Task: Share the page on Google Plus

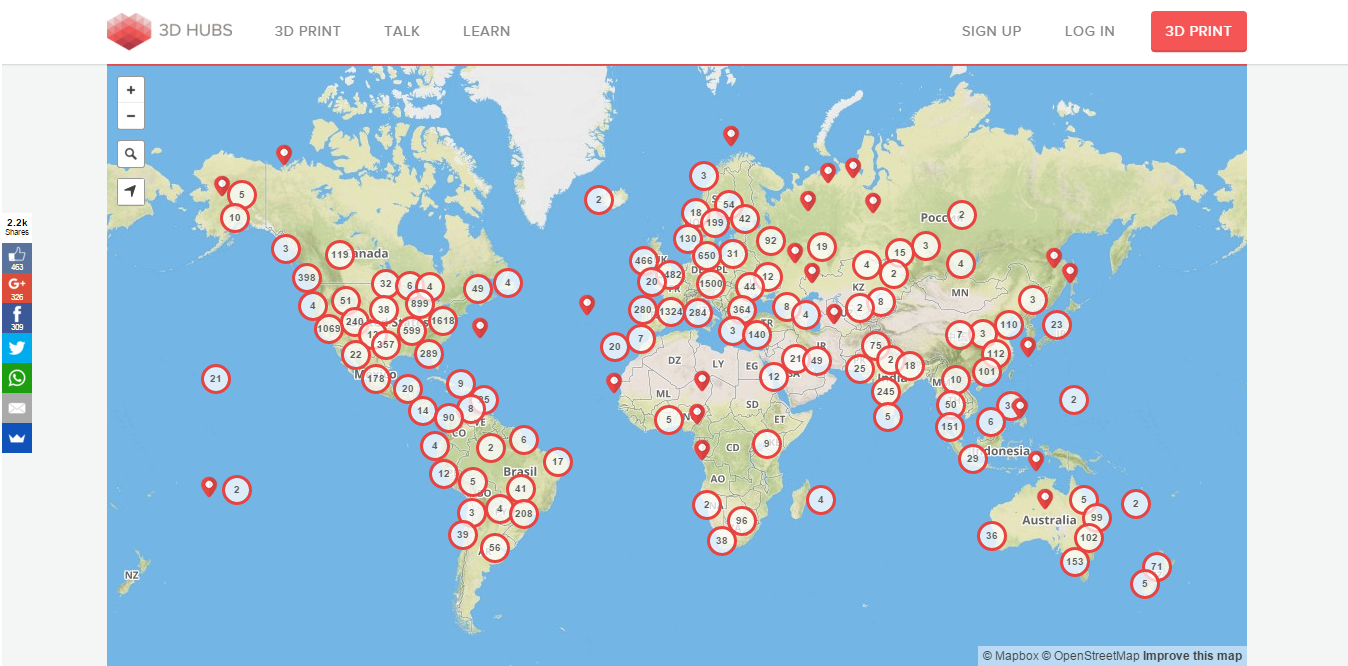Action: tap(16, 288)
